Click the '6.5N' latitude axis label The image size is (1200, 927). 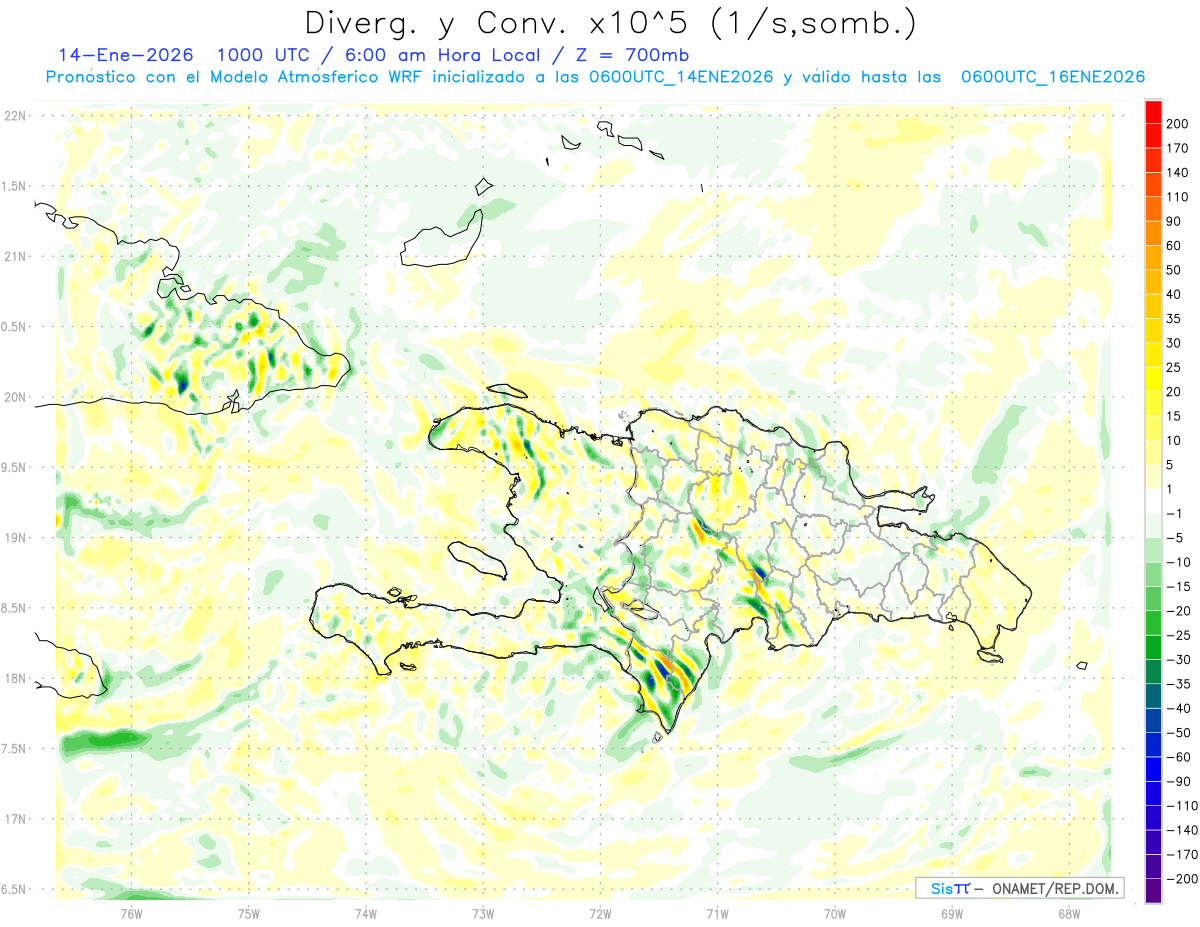[14, 889]
